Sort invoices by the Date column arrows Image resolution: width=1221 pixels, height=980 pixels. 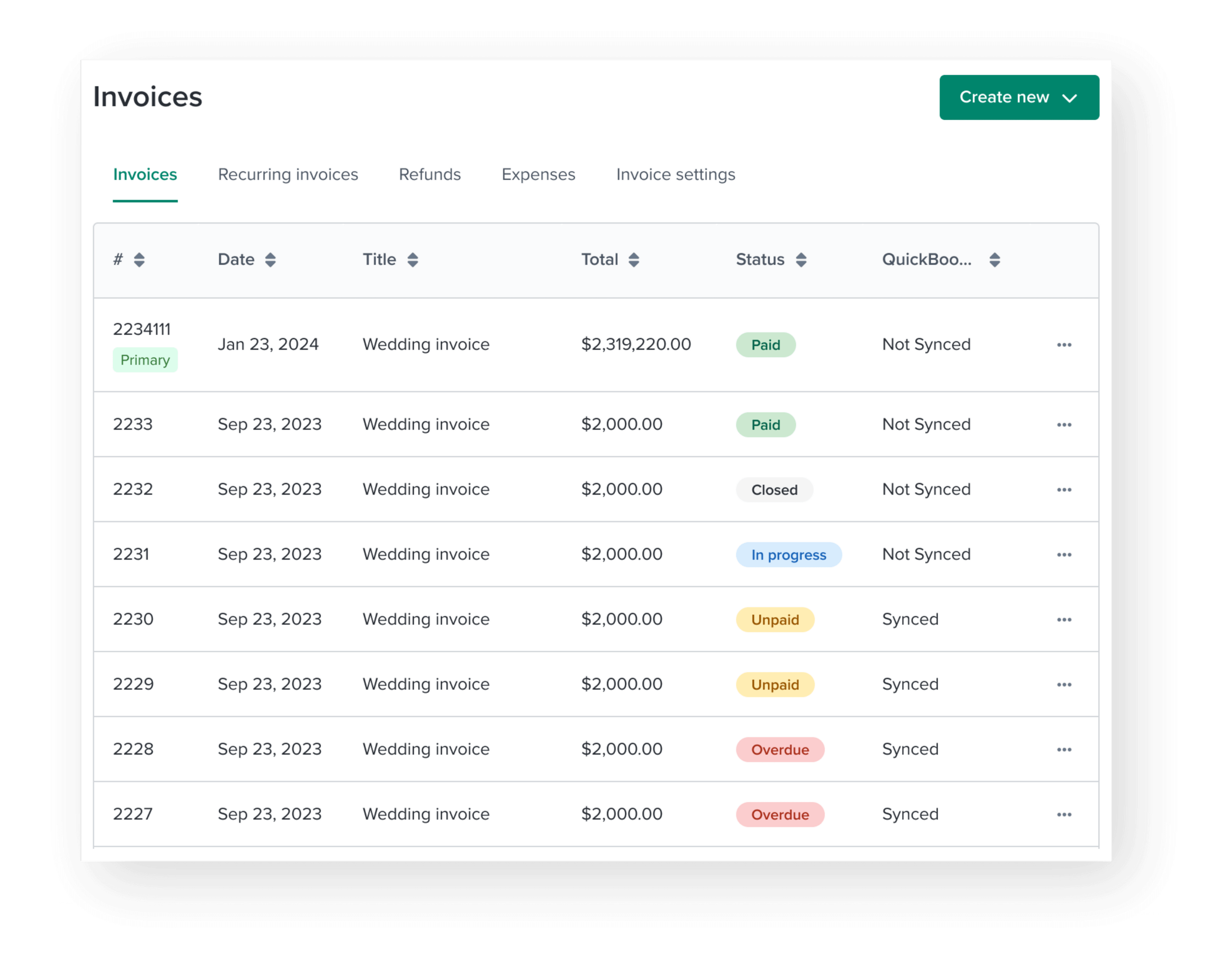pyautogui.click(x=270, y=260)
